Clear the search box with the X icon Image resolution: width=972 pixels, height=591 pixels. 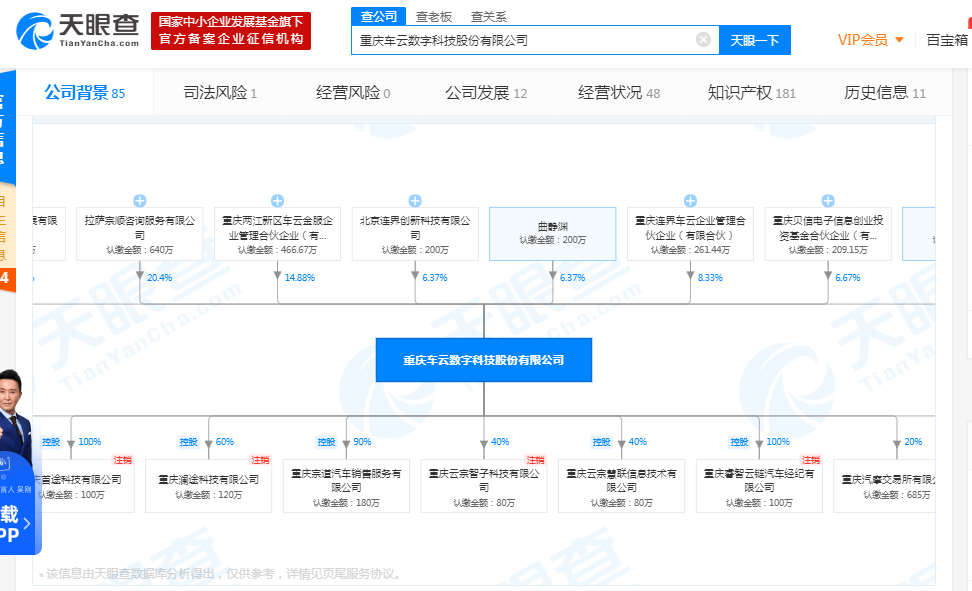pyautogui.click(x=703, y=39)
